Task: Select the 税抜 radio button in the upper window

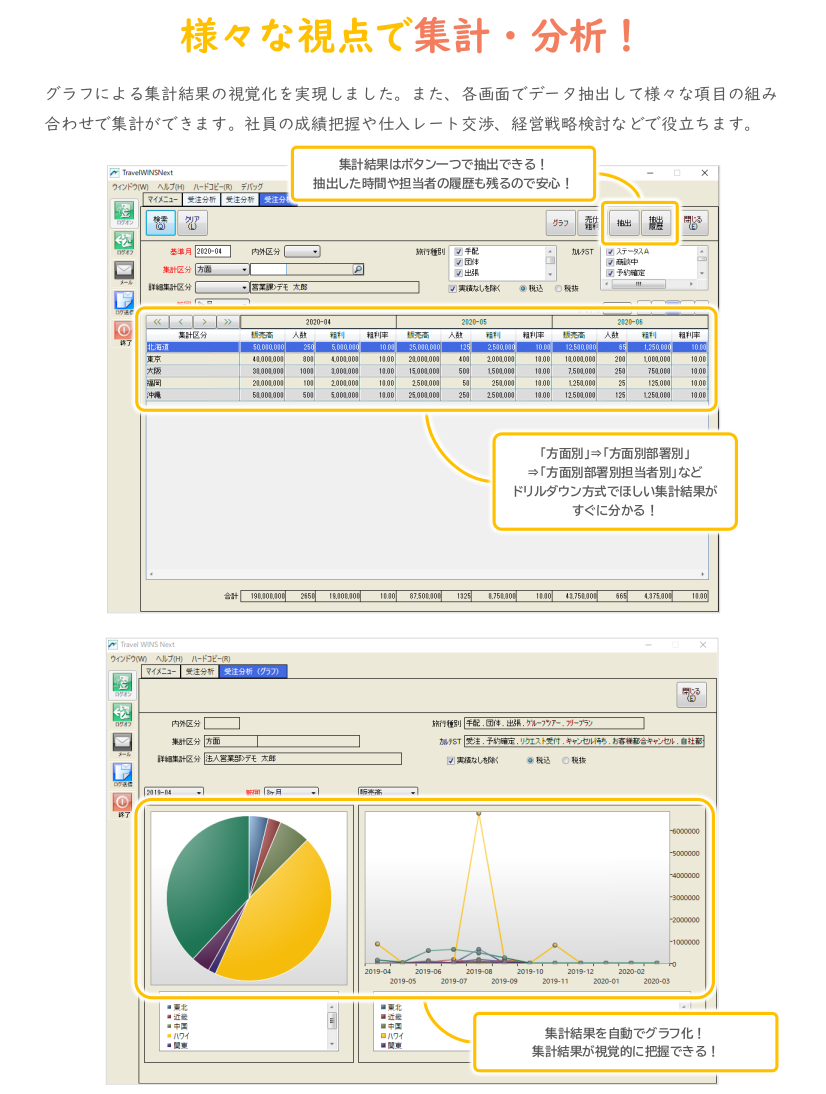Action: [x=558, y=288]
